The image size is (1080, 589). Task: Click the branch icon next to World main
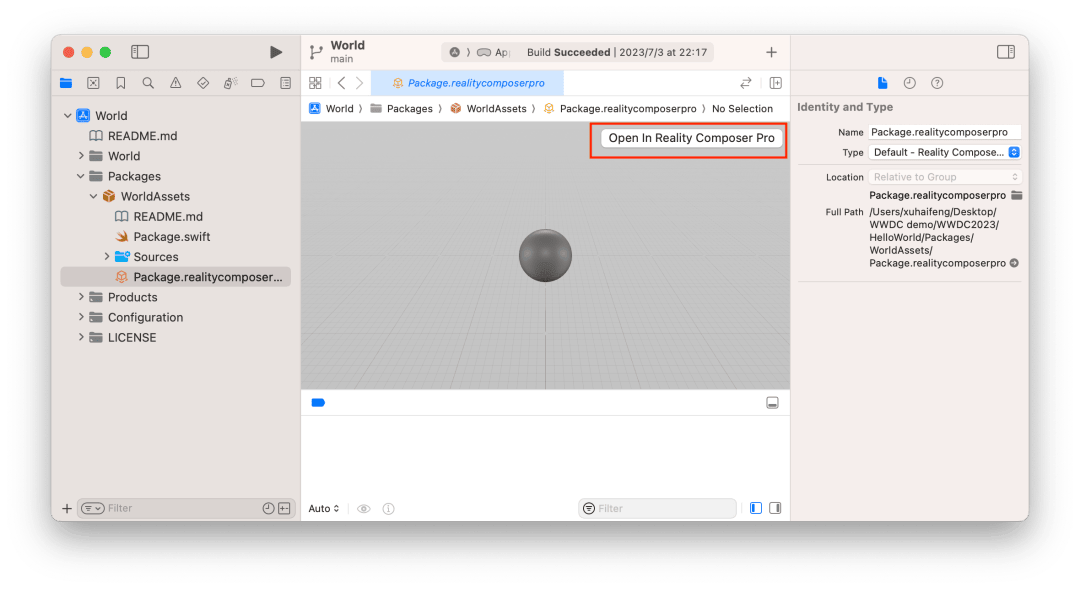pyautogui.click(x=316, y=52)
